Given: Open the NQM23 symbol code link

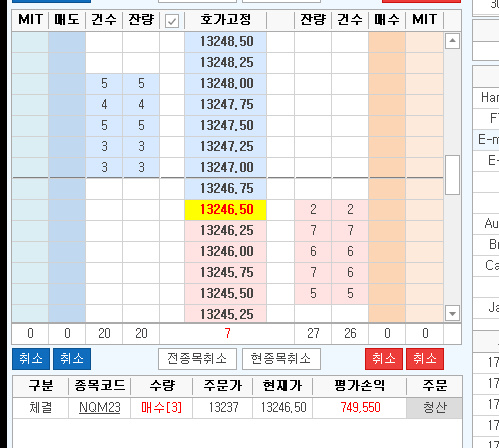Looking at the screenshot, I should click(x=100, y=407).
